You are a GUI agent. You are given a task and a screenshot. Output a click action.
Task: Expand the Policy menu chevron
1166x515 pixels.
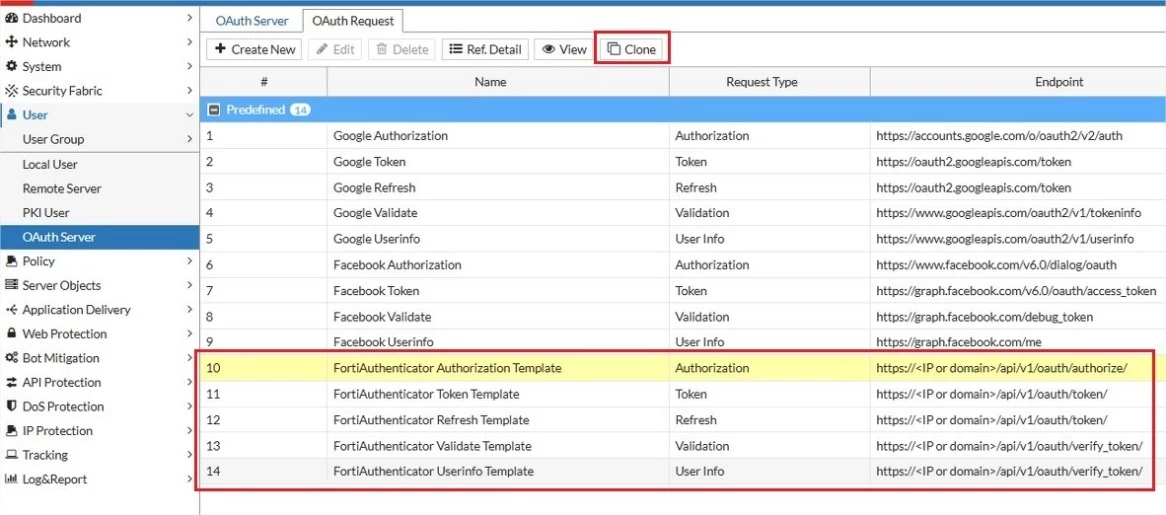pyautogui.click(x=190, y=261)
